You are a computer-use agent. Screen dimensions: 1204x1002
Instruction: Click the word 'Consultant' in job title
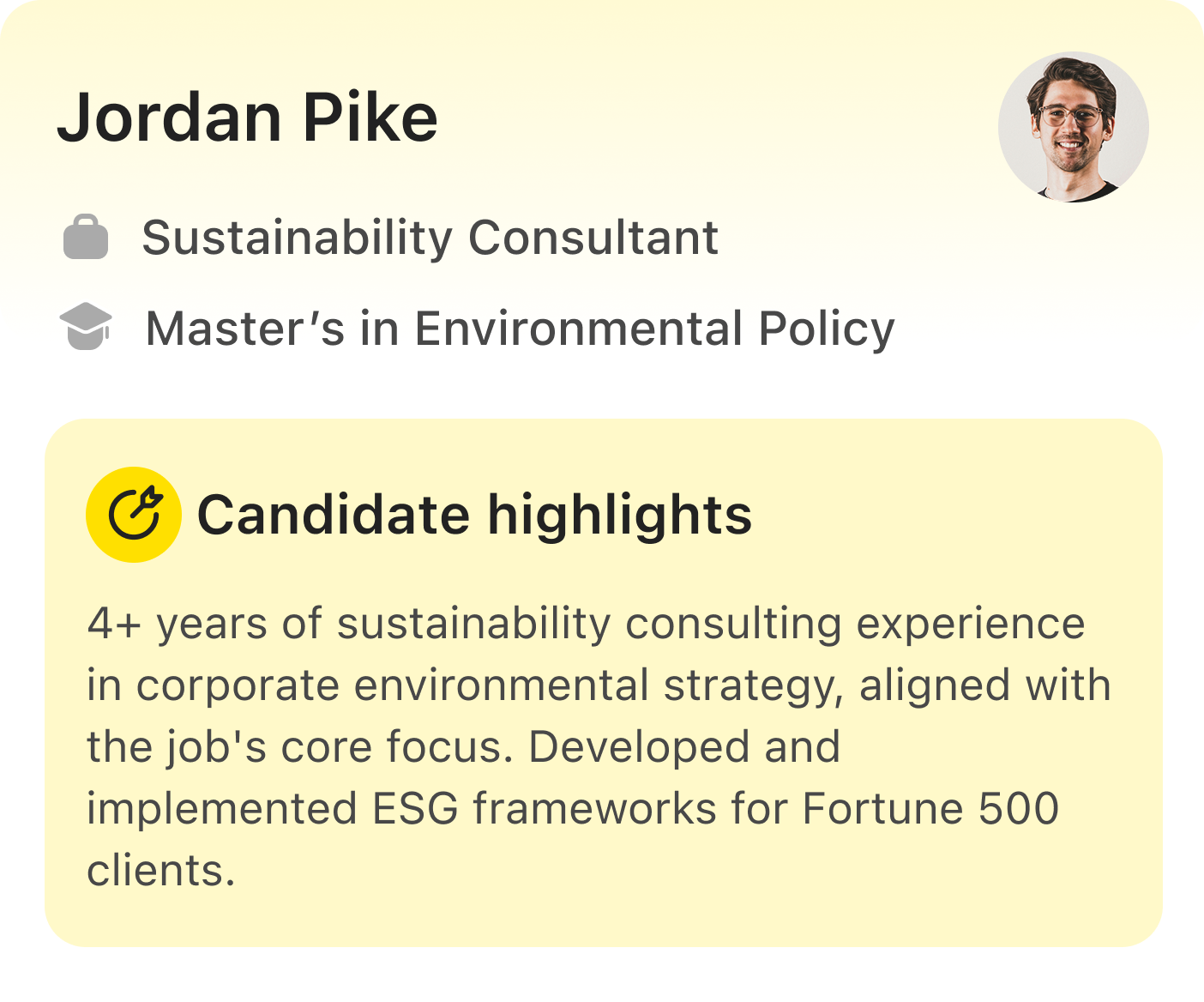coord(593,238)
